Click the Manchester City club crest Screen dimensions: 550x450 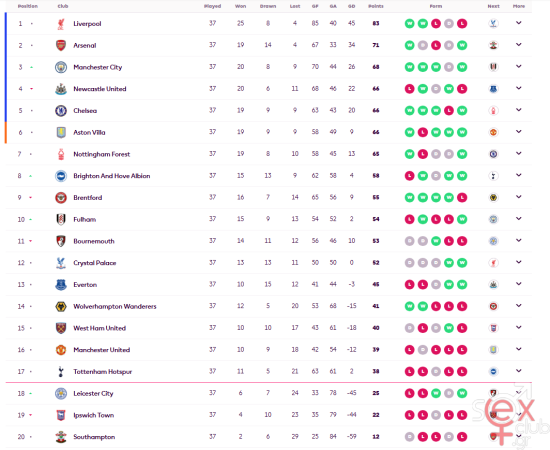(61, 67)
